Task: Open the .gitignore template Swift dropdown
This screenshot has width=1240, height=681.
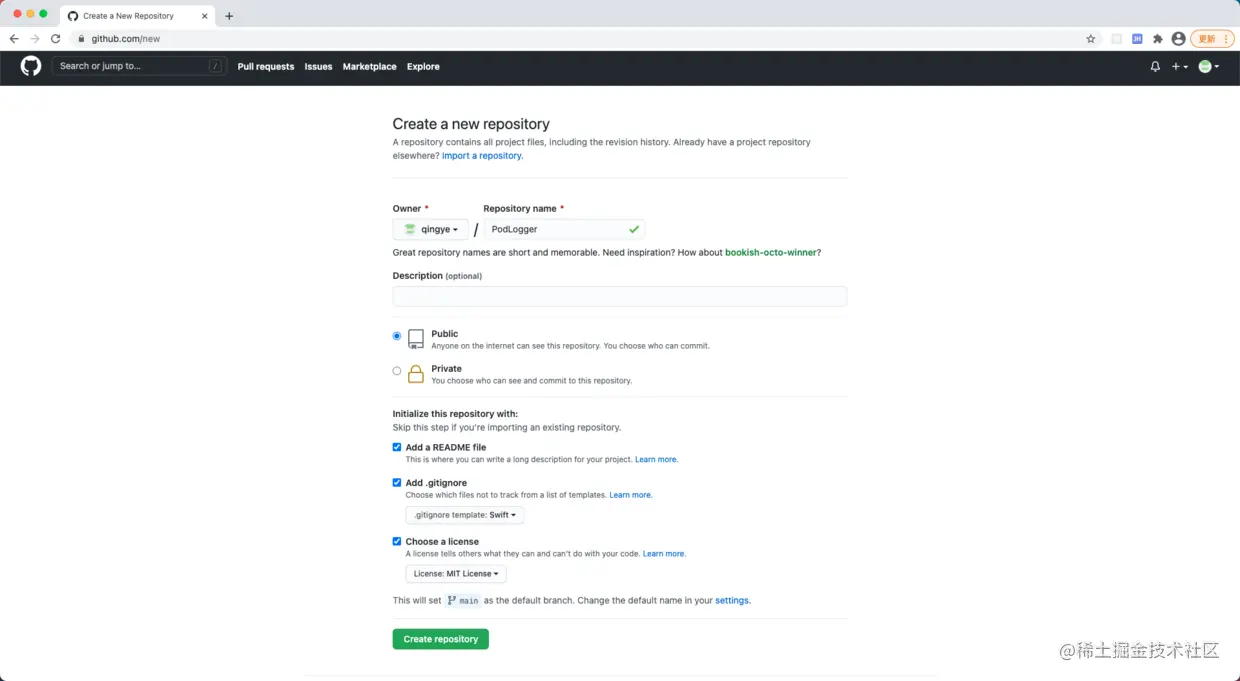Action: point(465,515)
